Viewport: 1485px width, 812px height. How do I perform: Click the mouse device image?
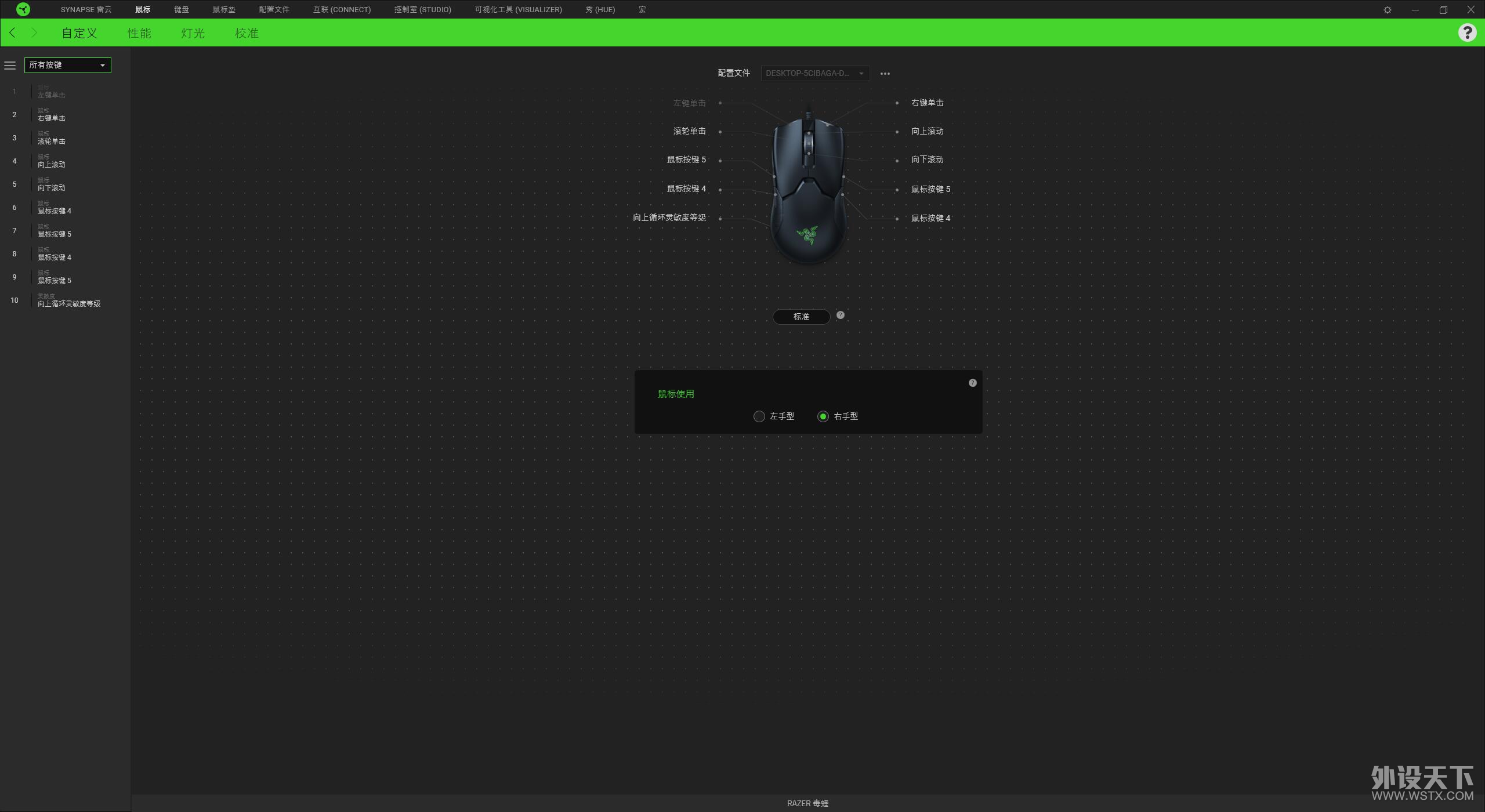809,186
